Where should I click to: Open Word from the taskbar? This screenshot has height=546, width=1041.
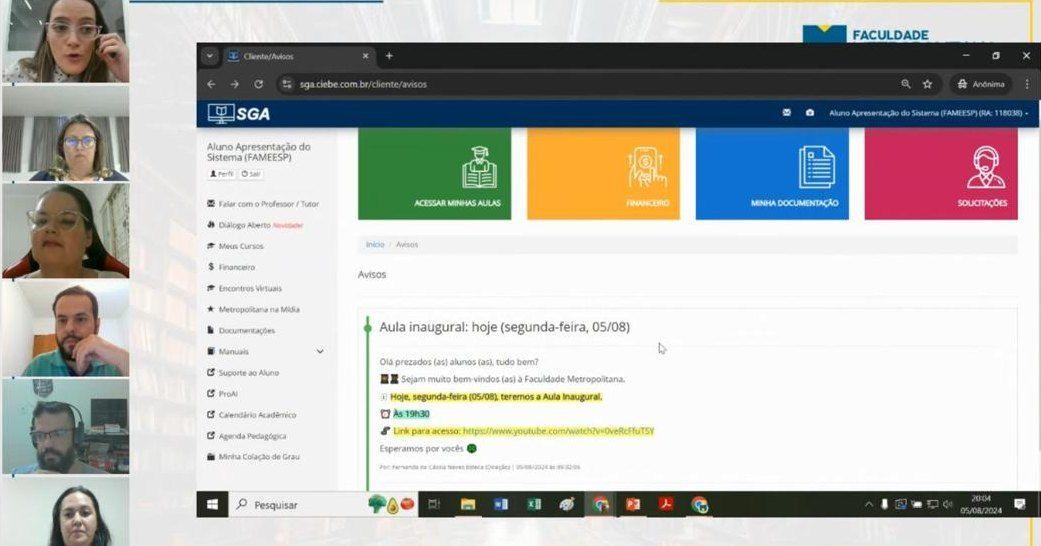pos(501,505)
